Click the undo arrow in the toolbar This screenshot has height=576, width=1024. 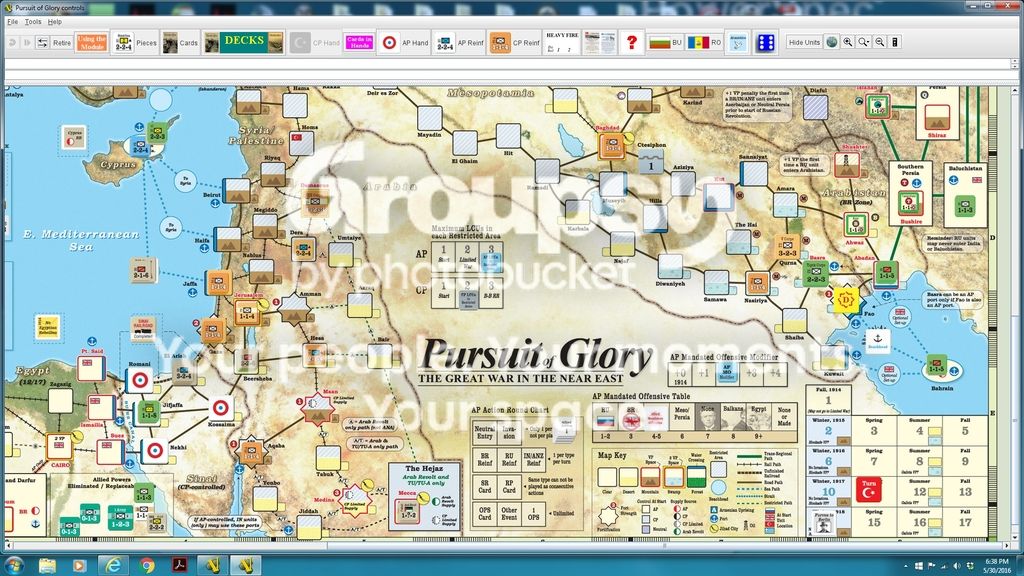coord(12,42)
